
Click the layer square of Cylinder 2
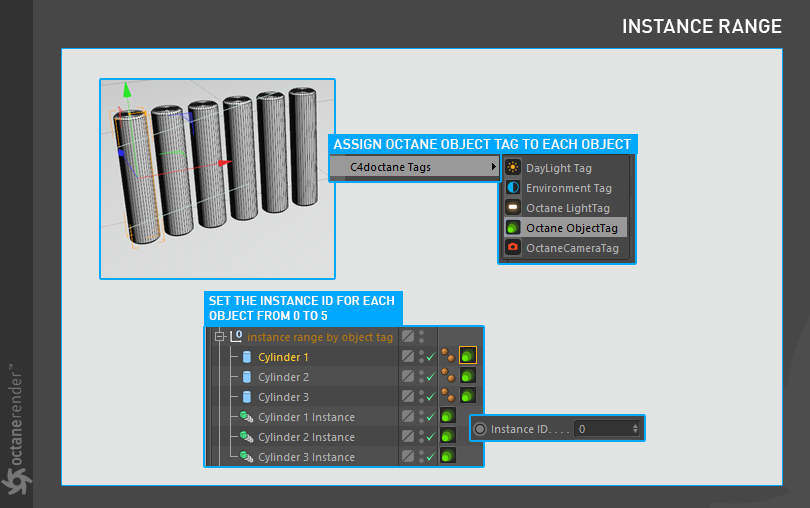(x=408, y=376)
